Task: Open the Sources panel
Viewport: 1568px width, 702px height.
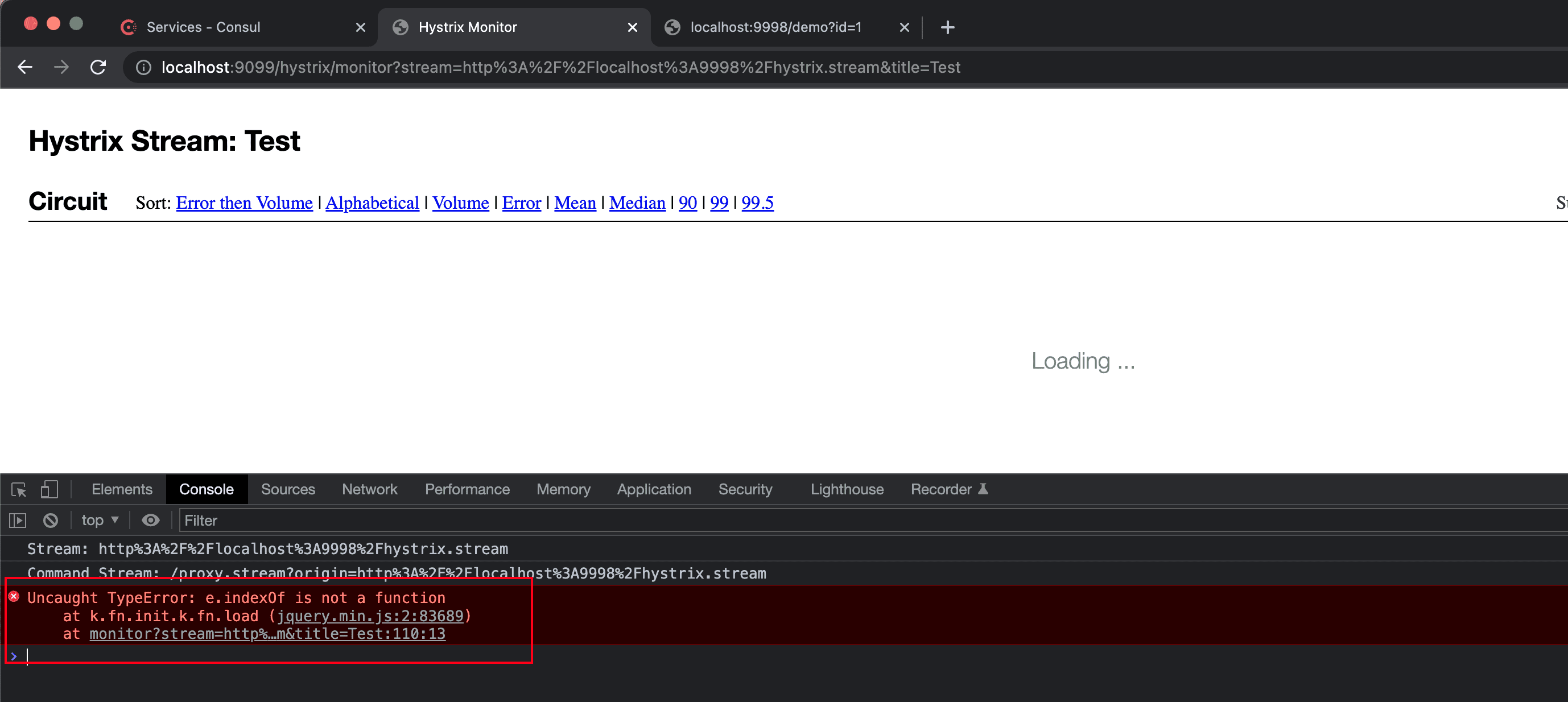Action: point(288,489)
